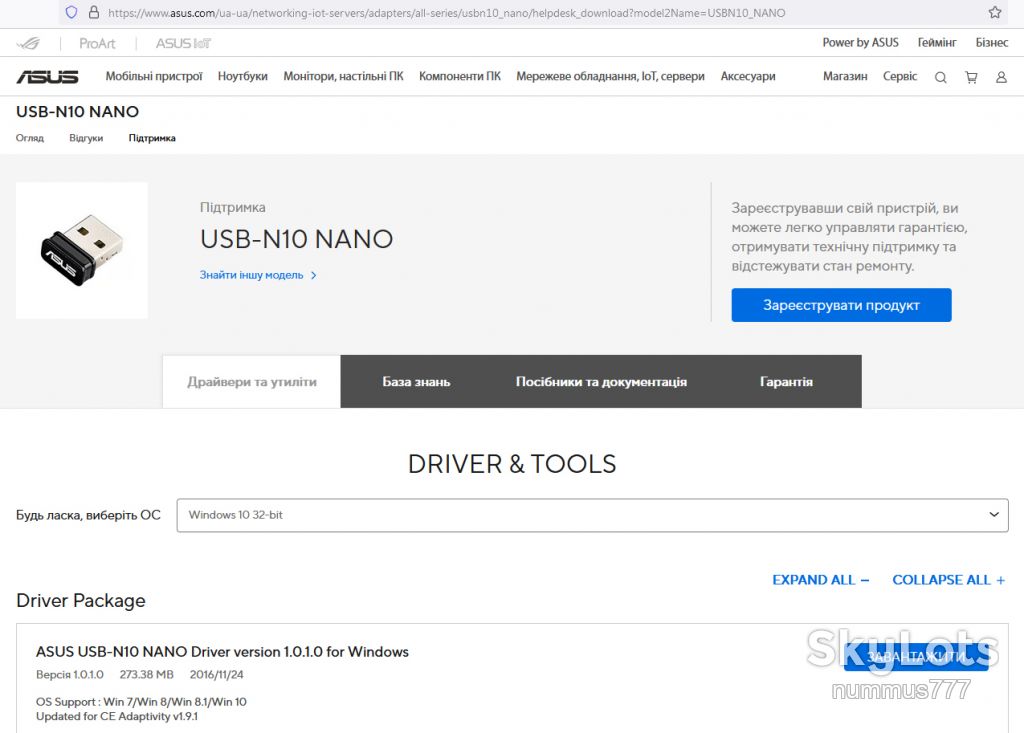The width and height of the screenshot is (1024, 733).
Task: Open the OS selection dropdown
Action: pos(592,515)
